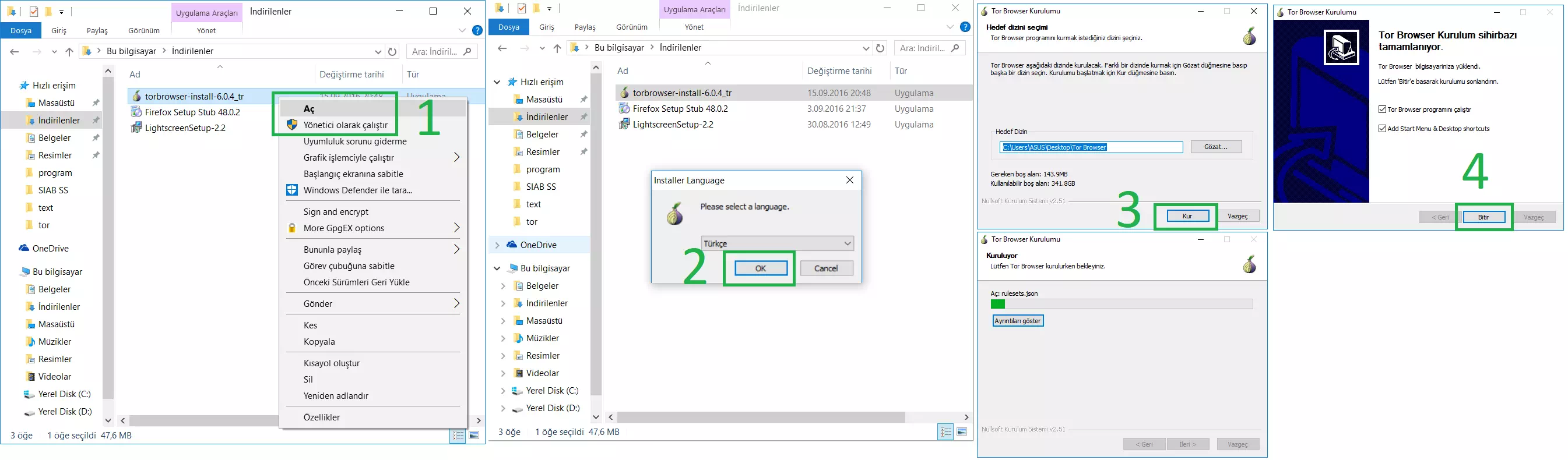1568x460 pixels.
Task: Click Hedef Dizin path field
Action: coord(1091,147)
